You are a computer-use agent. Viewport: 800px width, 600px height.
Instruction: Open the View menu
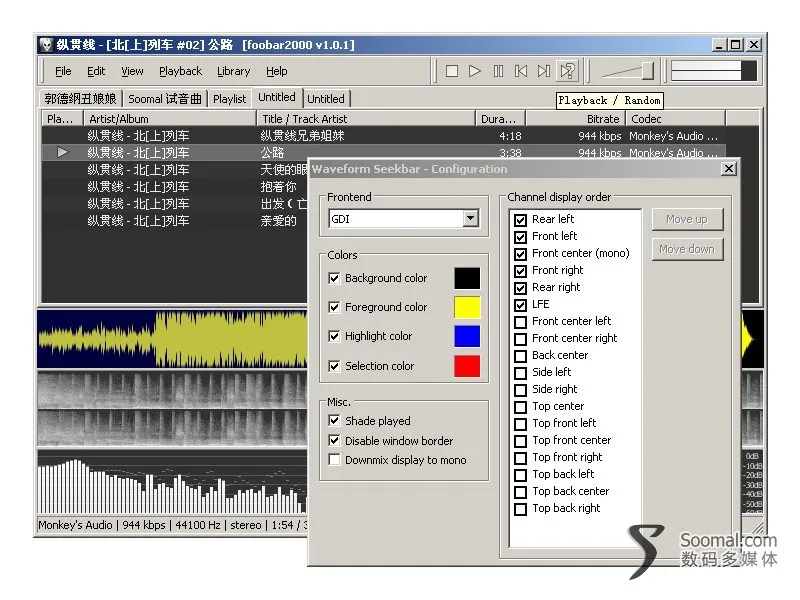pos(132,71)
